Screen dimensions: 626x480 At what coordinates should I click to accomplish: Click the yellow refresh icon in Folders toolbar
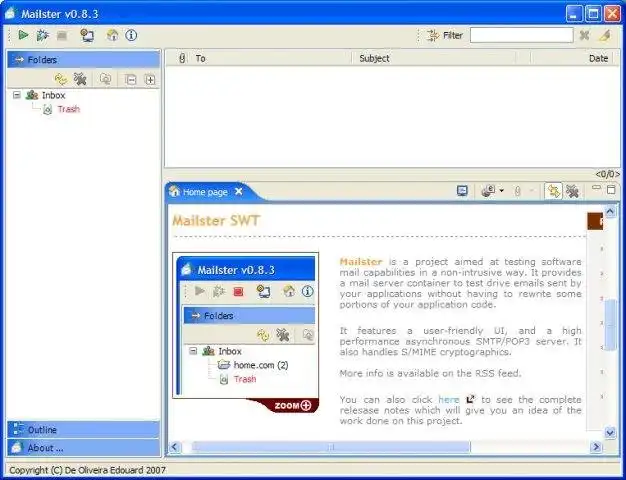61,79
